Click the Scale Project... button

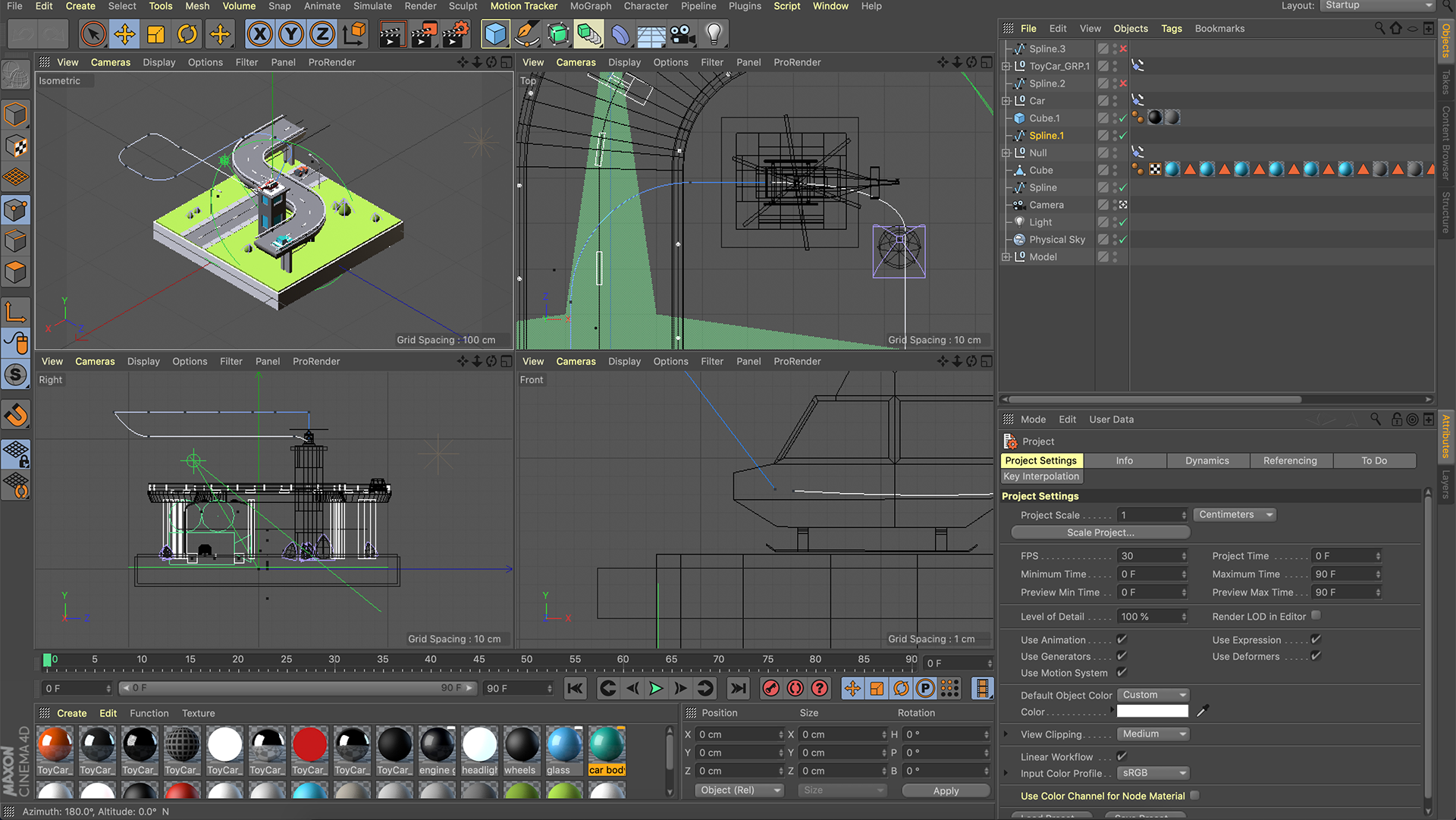pyautogui.click(x=1100, y=533)
